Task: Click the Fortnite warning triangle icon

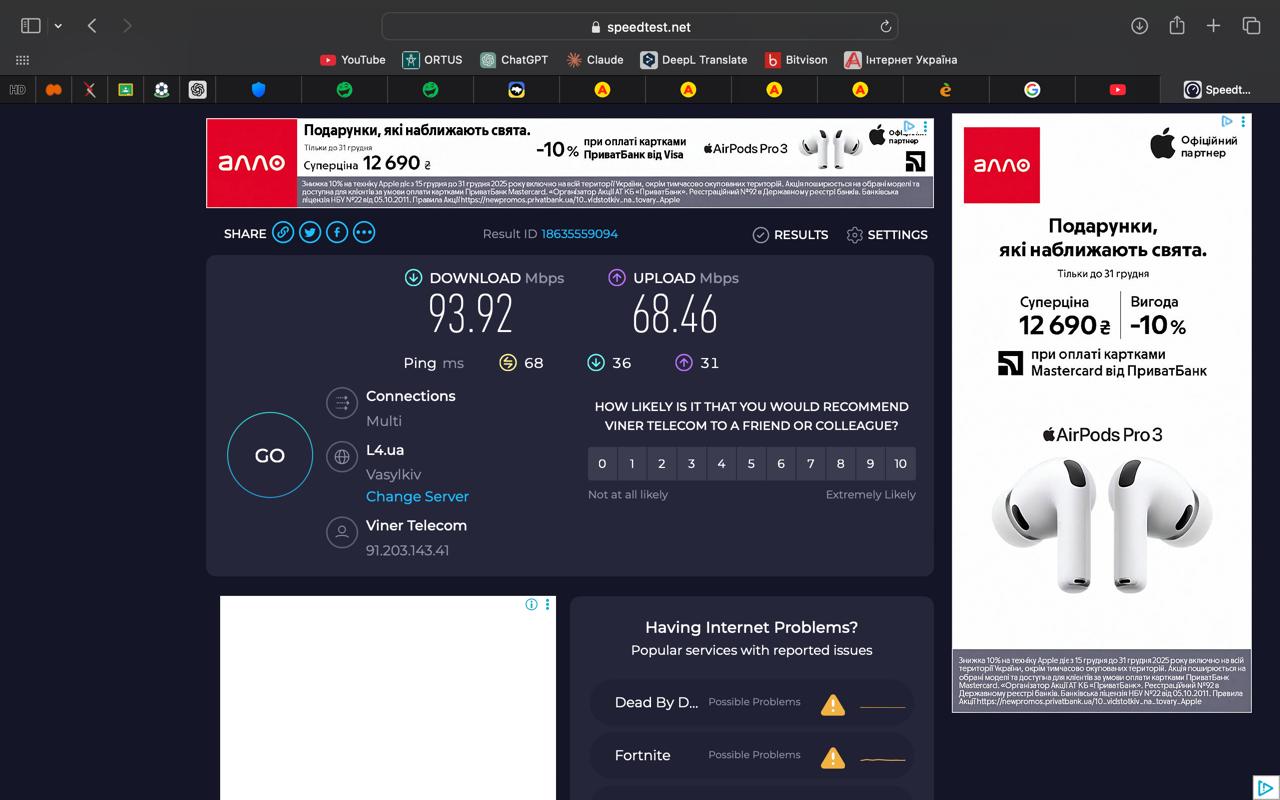Action: click(832, 758)
